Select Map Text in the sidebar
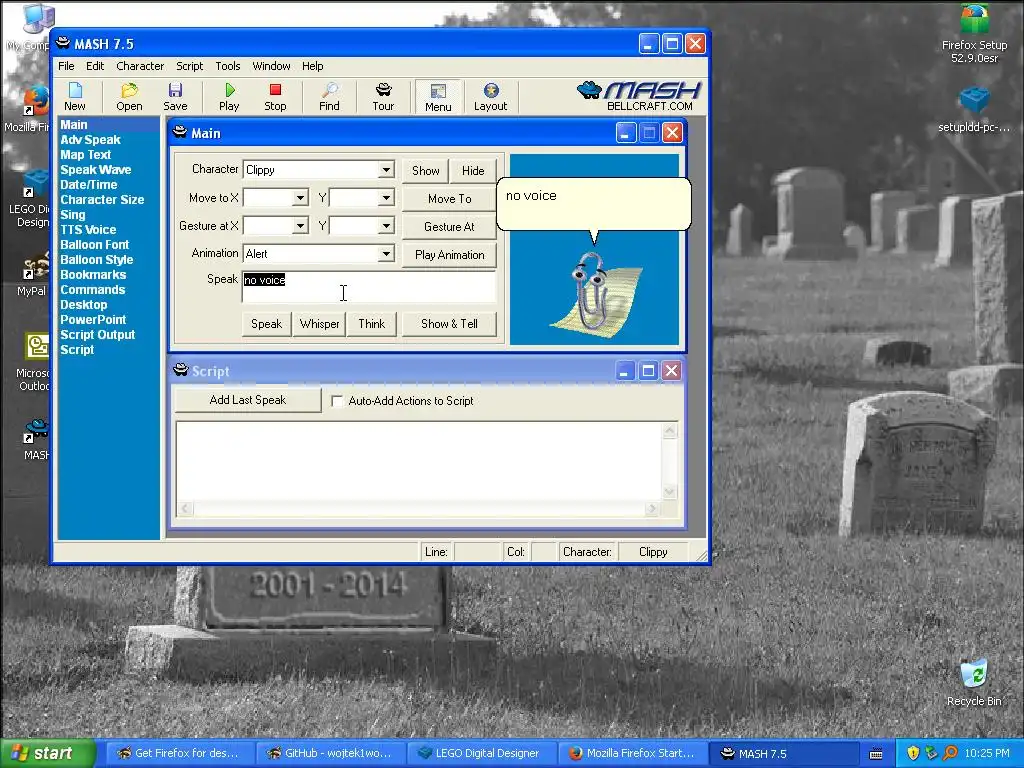This screenshot has width=1024, height=768. pyautogui.click(x=86, y=155)
